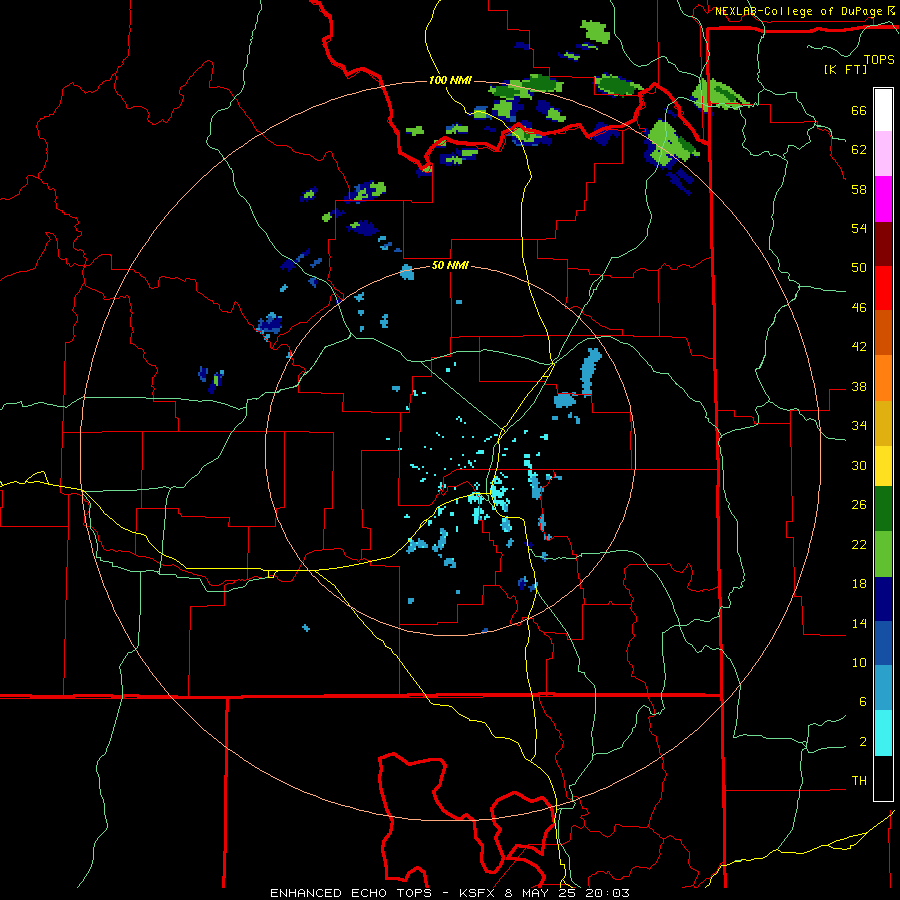Click the 'TH' legend label
This screenshot has width=900, height=900.
pyautogui.click(x=859, y=781)
